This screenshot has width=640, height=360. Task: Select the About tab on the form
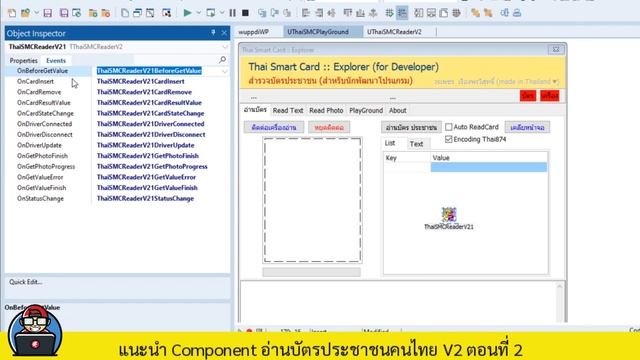pyautogui.click(x=398, y=110)
